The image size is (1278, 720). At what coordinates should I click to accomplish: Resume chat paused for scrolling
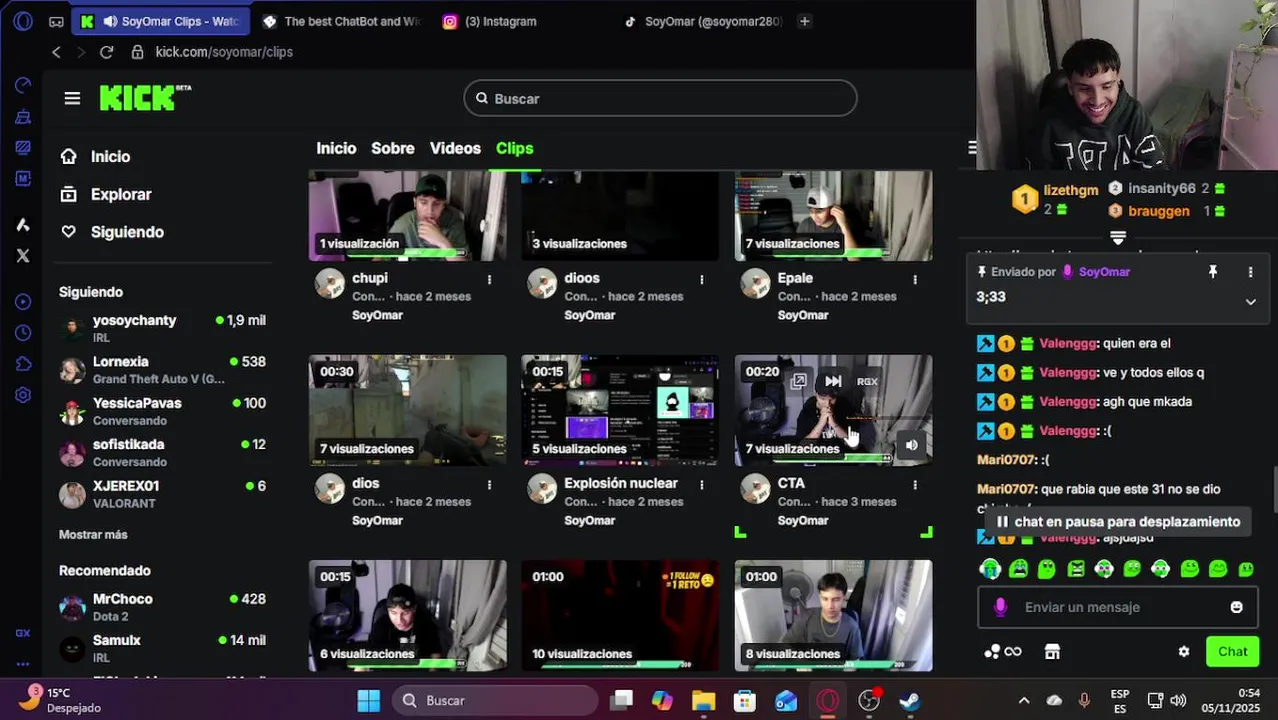pos(1118,522)
